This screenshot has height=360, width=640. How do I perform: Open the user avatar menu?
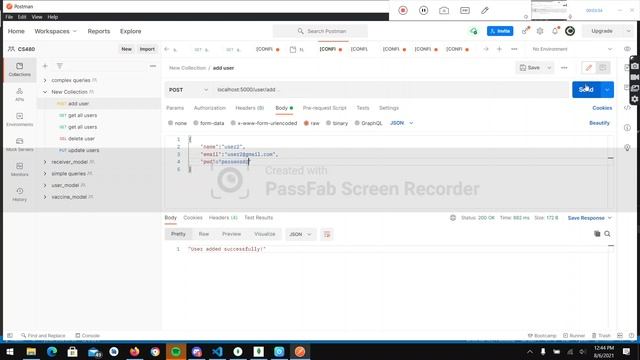tap(570, 31)
